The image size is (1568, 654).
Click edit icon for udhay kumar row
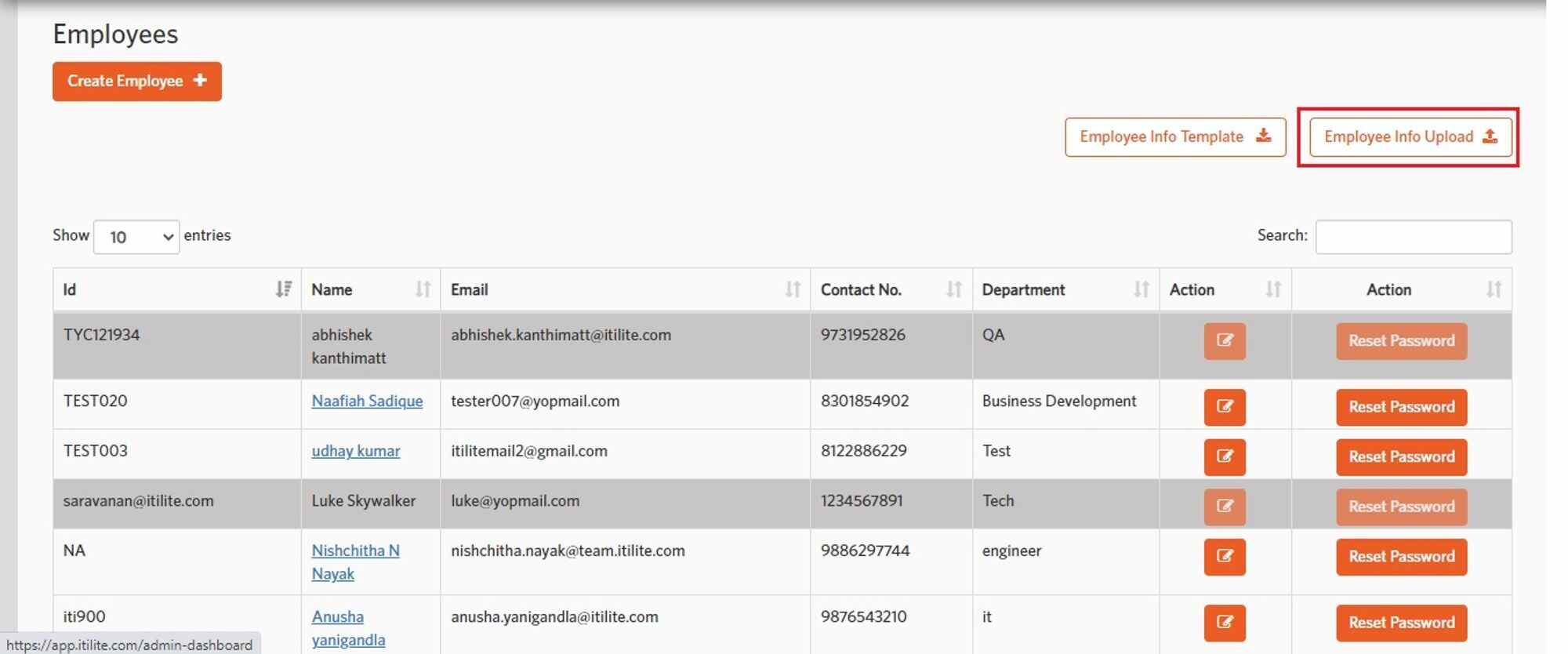1225,456
